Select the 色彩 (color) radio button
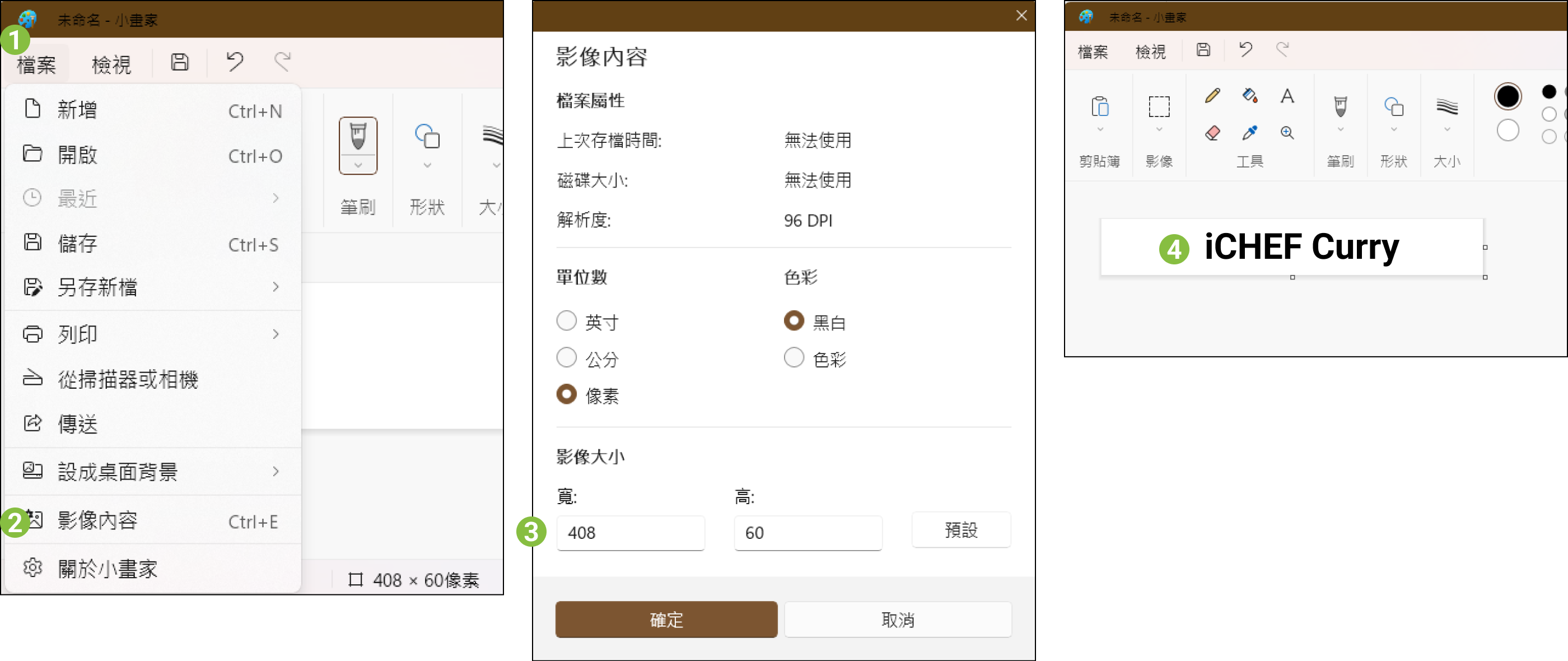This screenshot has width=1568, height=661. coord(794,358)
